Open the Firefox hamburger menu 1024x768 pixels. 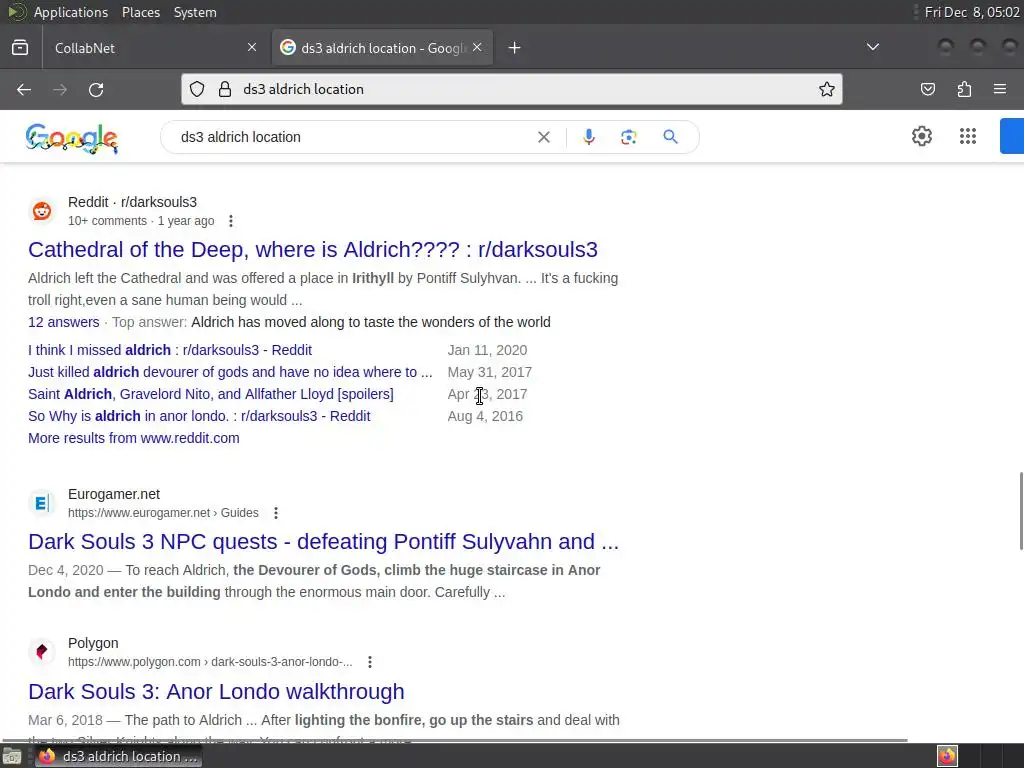[x=1000, y=89]
